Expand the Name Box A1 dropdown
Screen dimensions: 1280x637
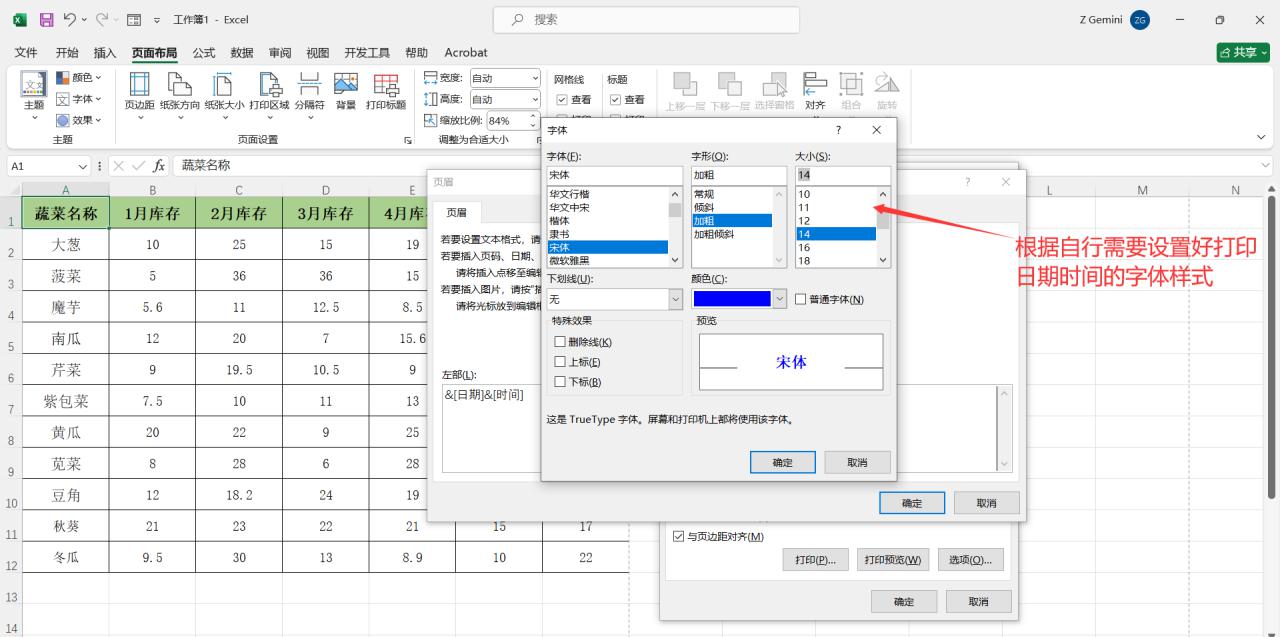point(83,166)
